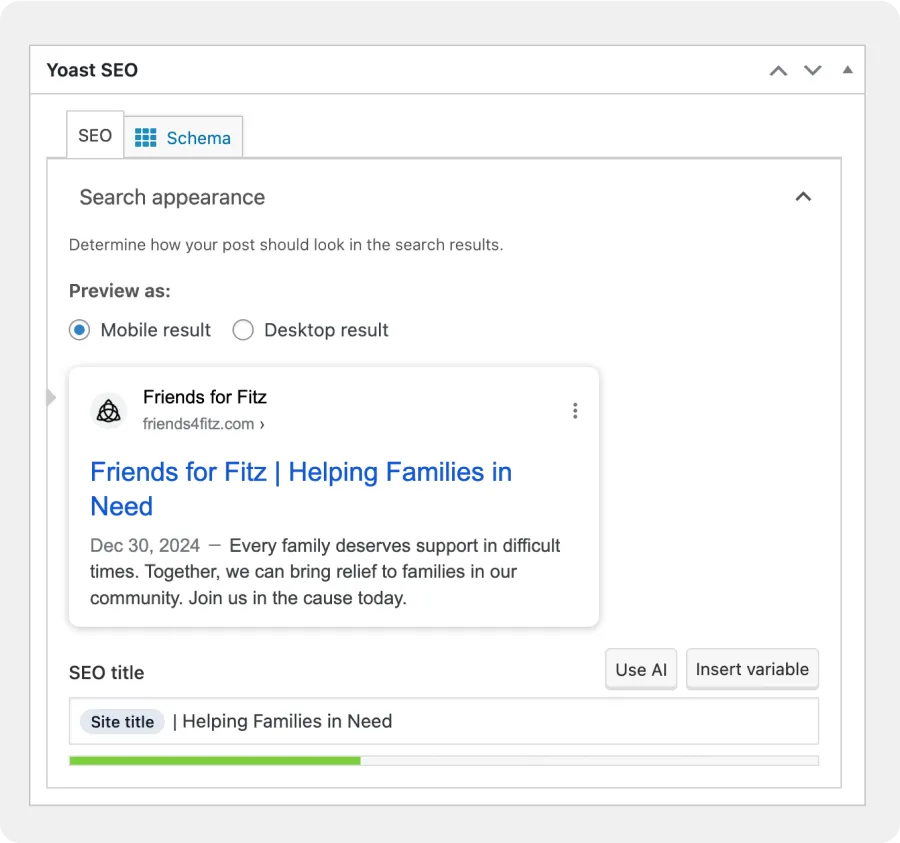Collapse the Search appearance section
This screenshot has height=843, width=900.
[x=803, y=197]
